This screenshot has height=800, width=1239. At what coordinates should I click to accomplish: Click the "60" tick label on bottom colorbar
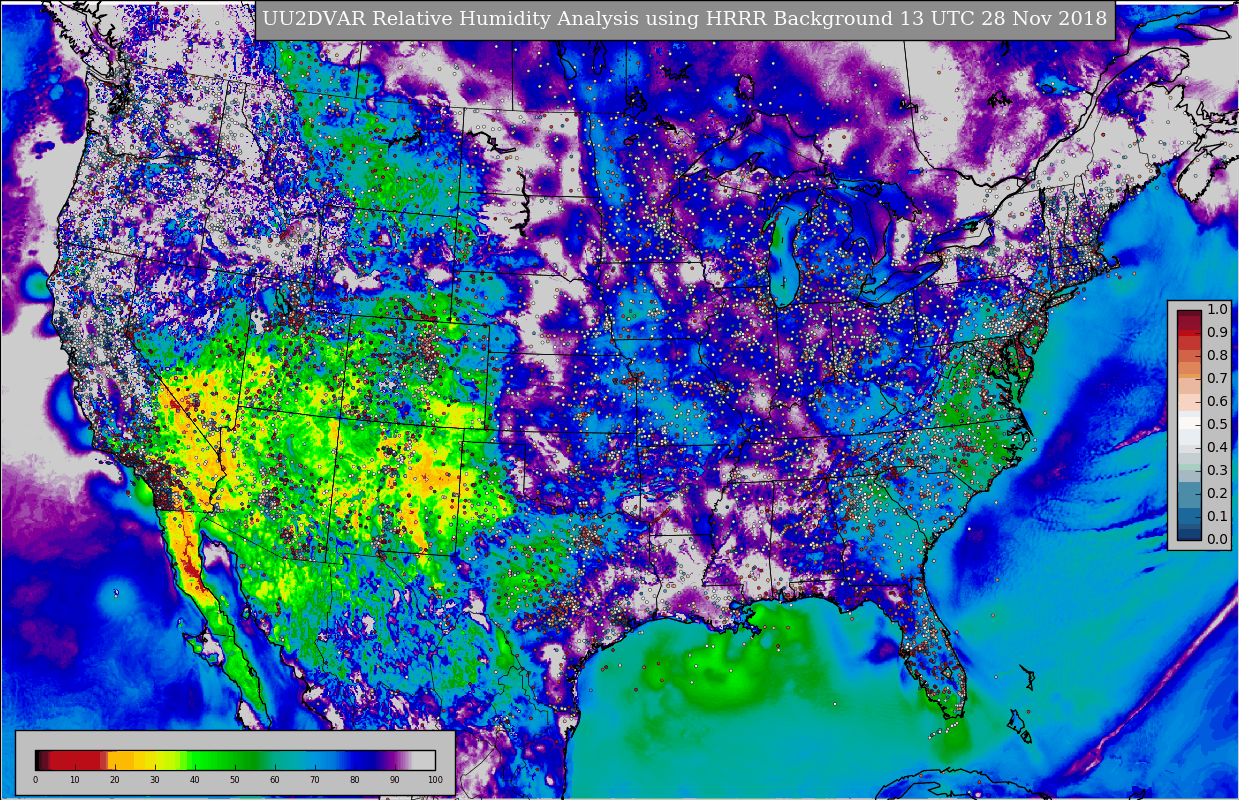[275, 780]
